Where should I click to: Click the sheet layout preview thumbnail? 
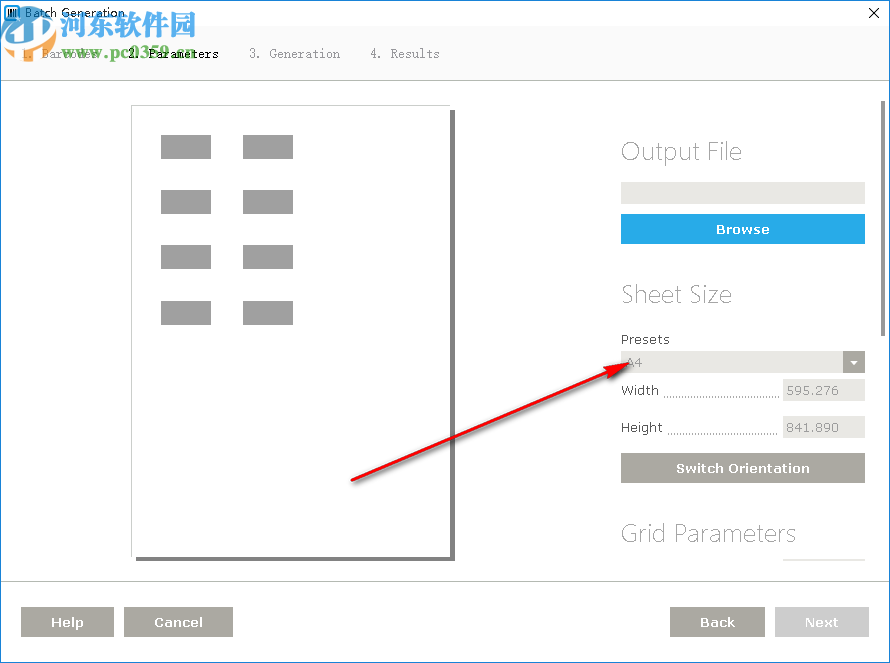point(291,331)
